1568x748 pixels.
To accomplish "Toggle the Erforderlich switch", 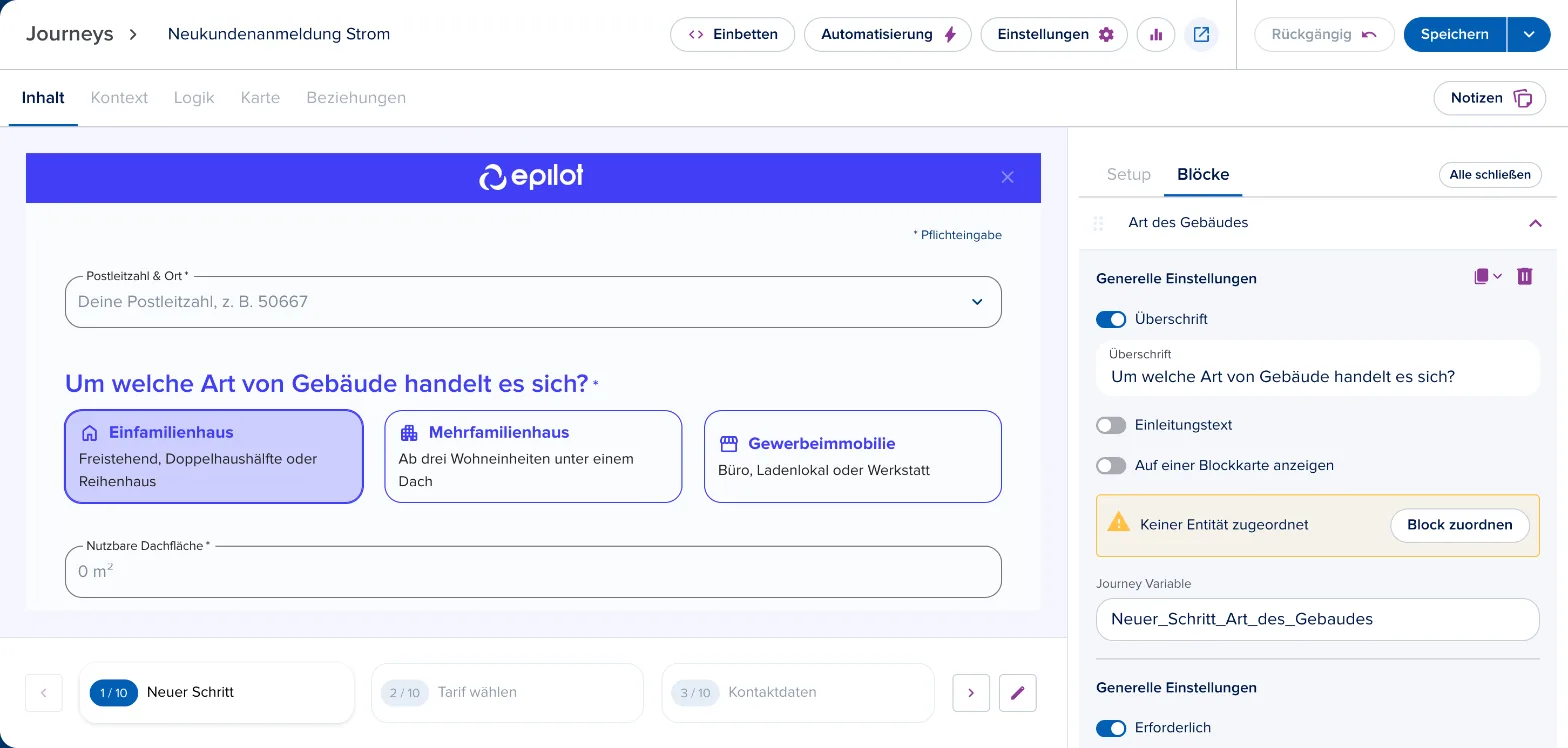I will point(1111,728).
